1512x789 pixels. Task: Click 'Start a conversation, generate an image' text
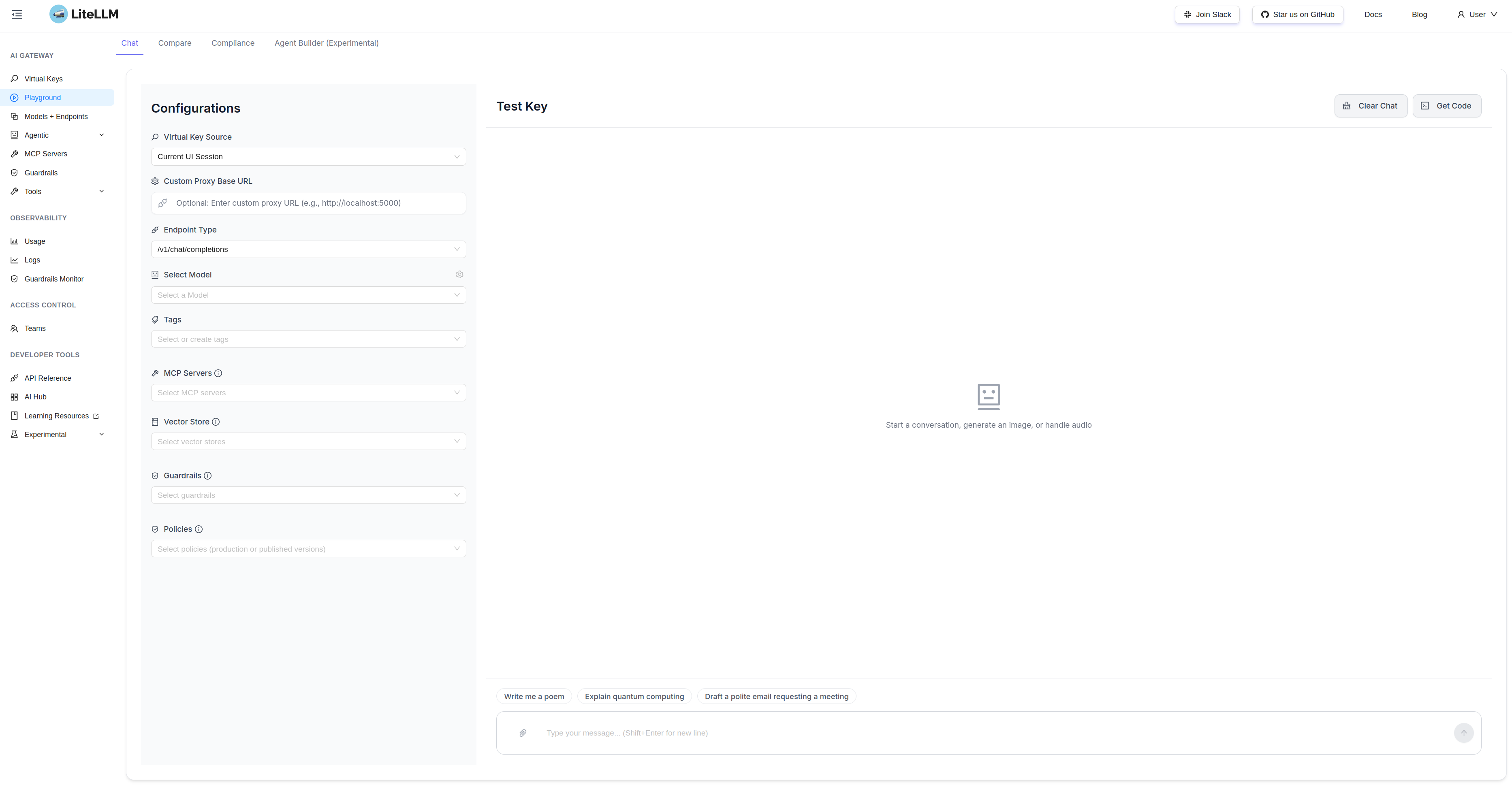pyautogui.click(x=989, y=425)
